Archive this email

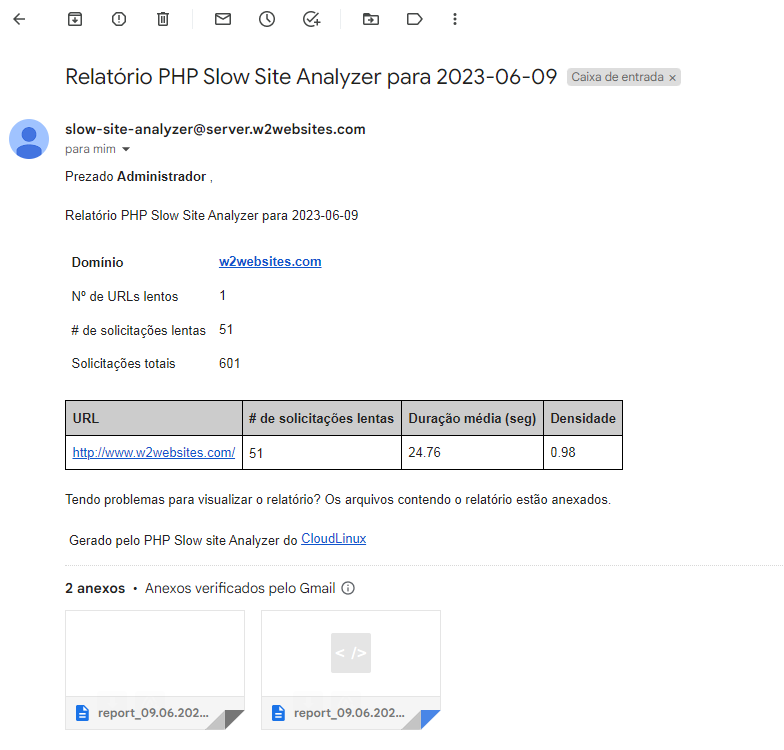pos(75,20)
